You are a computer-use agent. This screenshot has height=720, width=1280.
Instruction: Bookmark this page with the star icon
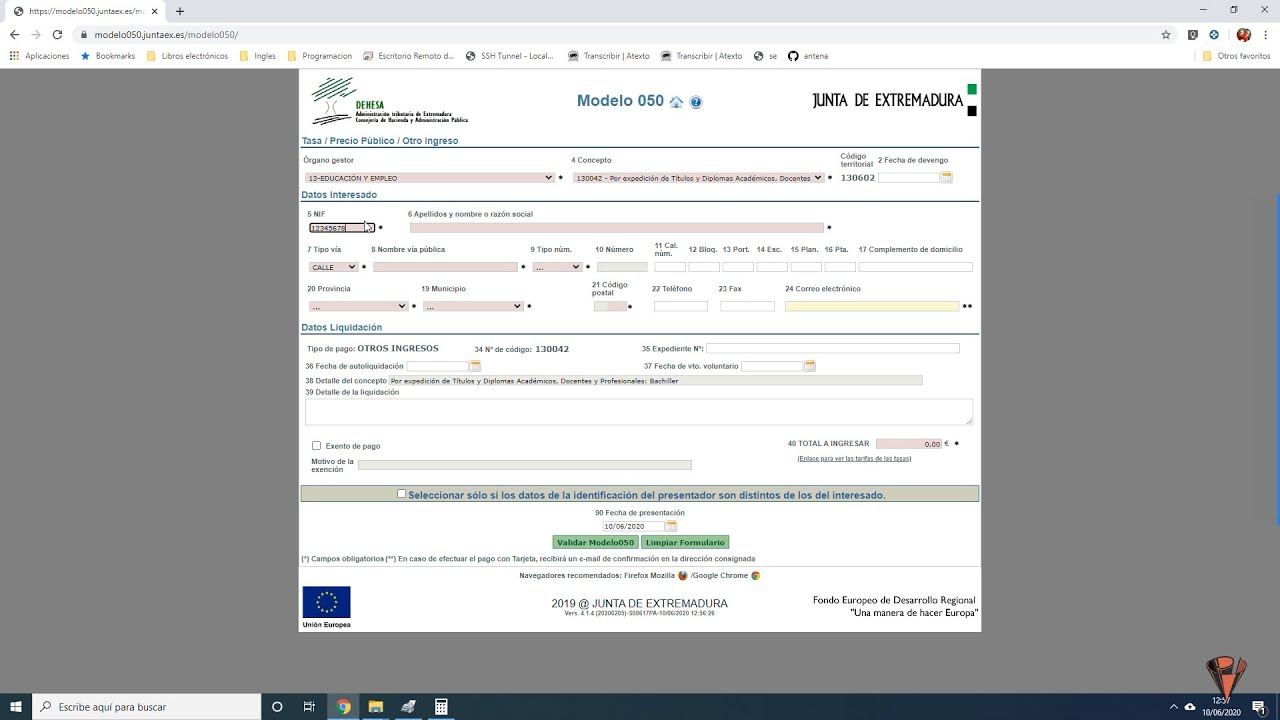tap(1166, 34)
